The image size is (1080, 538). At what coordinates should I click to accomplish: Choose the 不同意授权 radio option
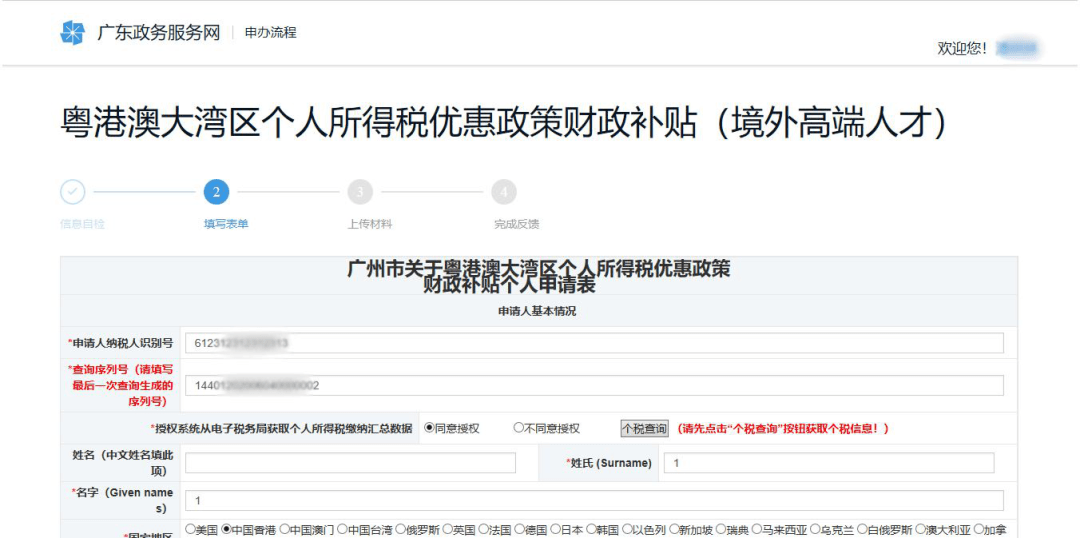518,428
